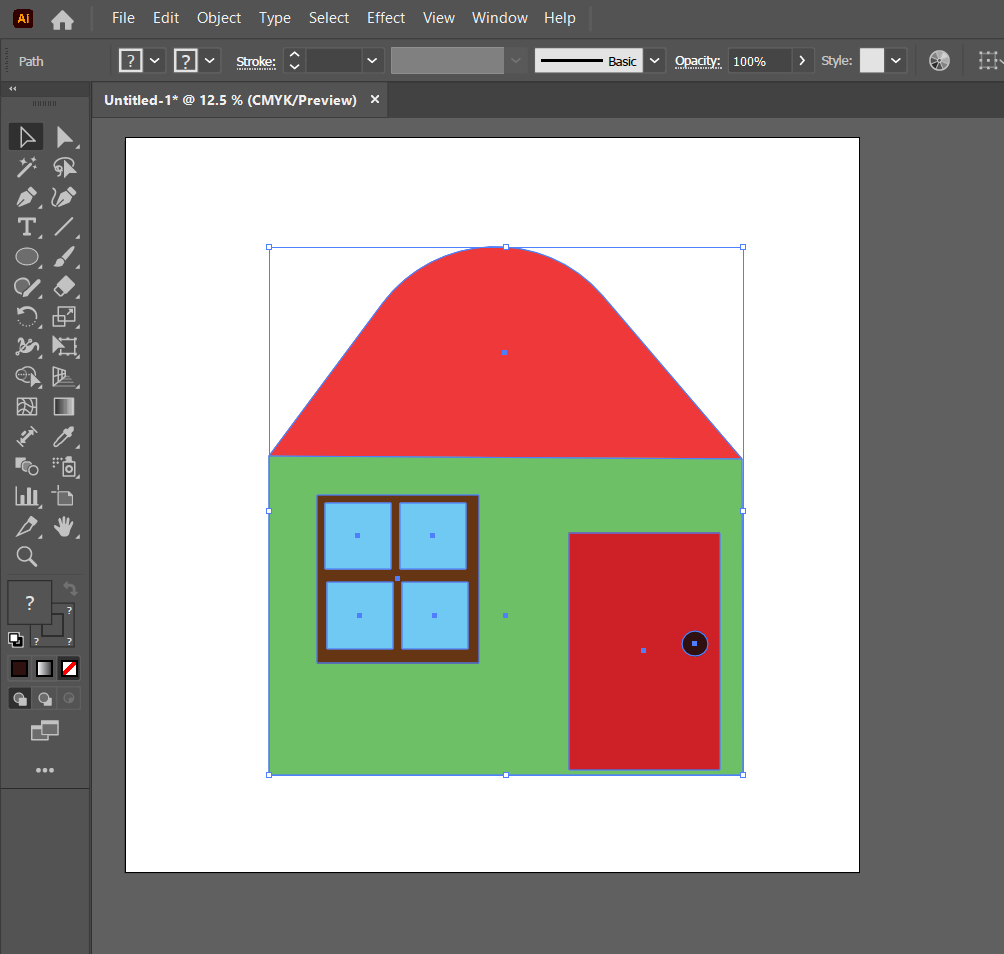Image resolution: width=1004 pixels, height=954 pixels.
Task: Open Edit Toolbar three dots
Action: tap(45, 770)
